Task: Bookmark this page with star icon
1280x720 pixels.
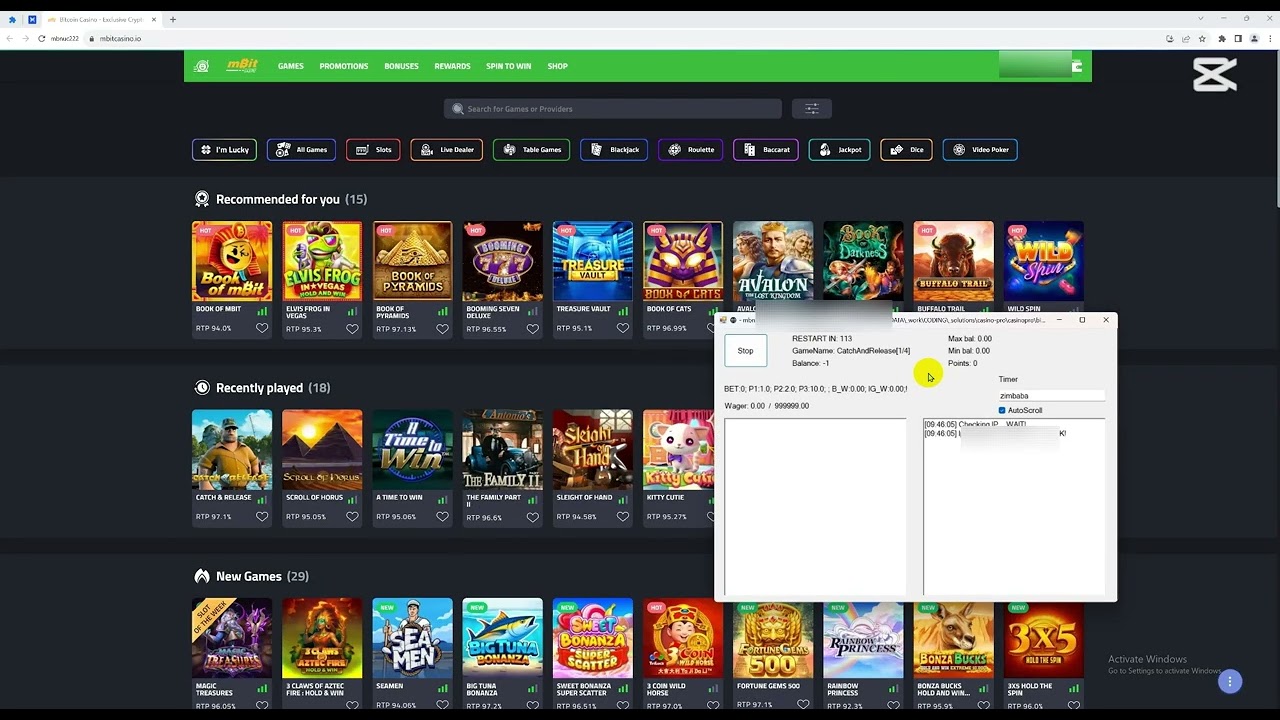Action: point(1203,39)
